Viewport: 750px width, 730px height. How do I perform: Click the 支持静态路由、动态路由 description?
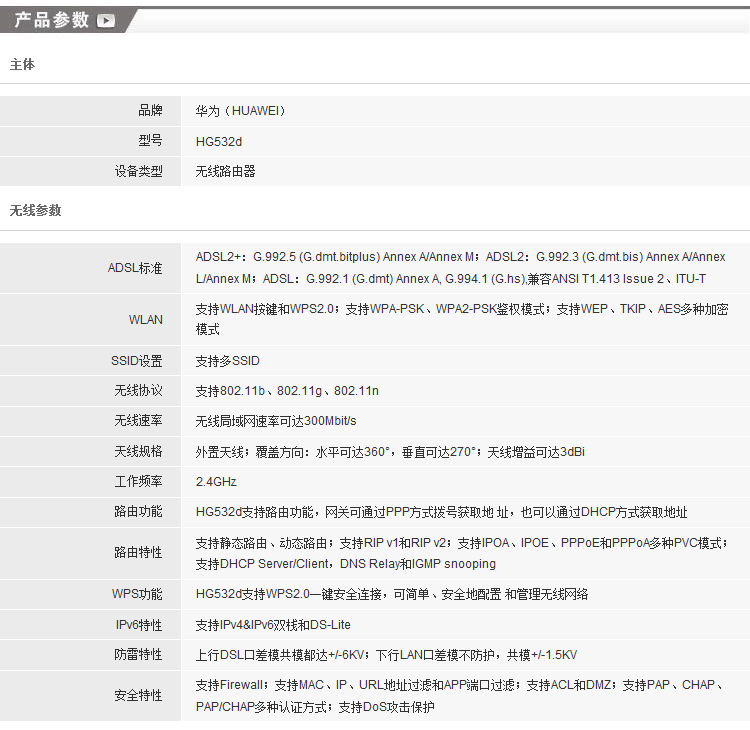point(462,553)
